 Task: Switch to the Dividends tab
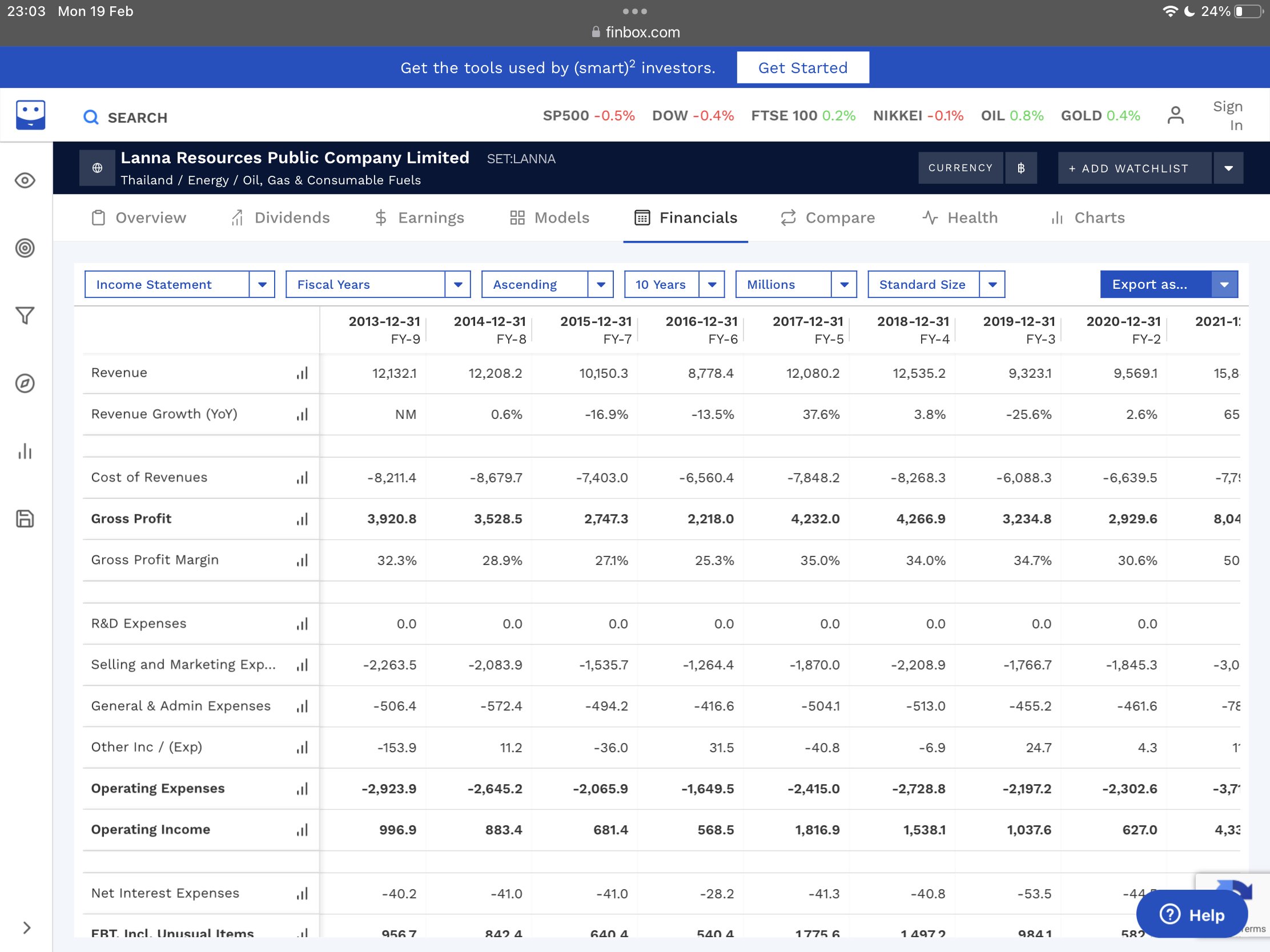pos(280,217)
